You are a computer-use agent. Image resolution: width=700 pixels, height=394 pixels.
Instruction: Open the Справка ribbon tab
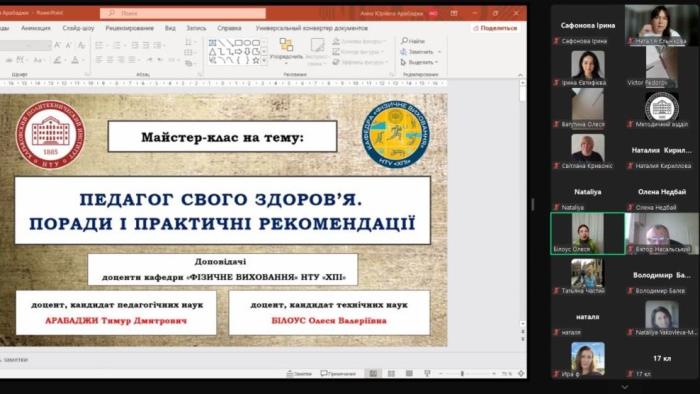[x=229, y=28]
